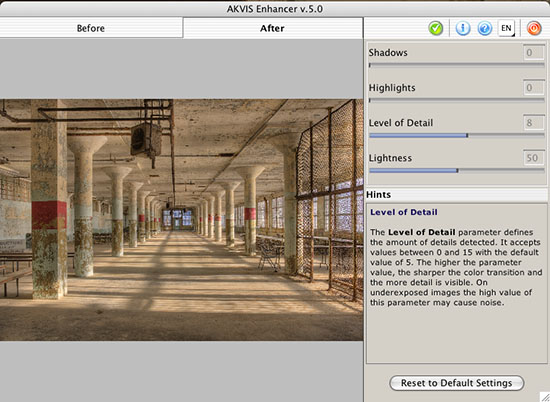Apply changes with the green checkmark icon
Viewport: 550px width, 402px height.
[x=436, y=28]
